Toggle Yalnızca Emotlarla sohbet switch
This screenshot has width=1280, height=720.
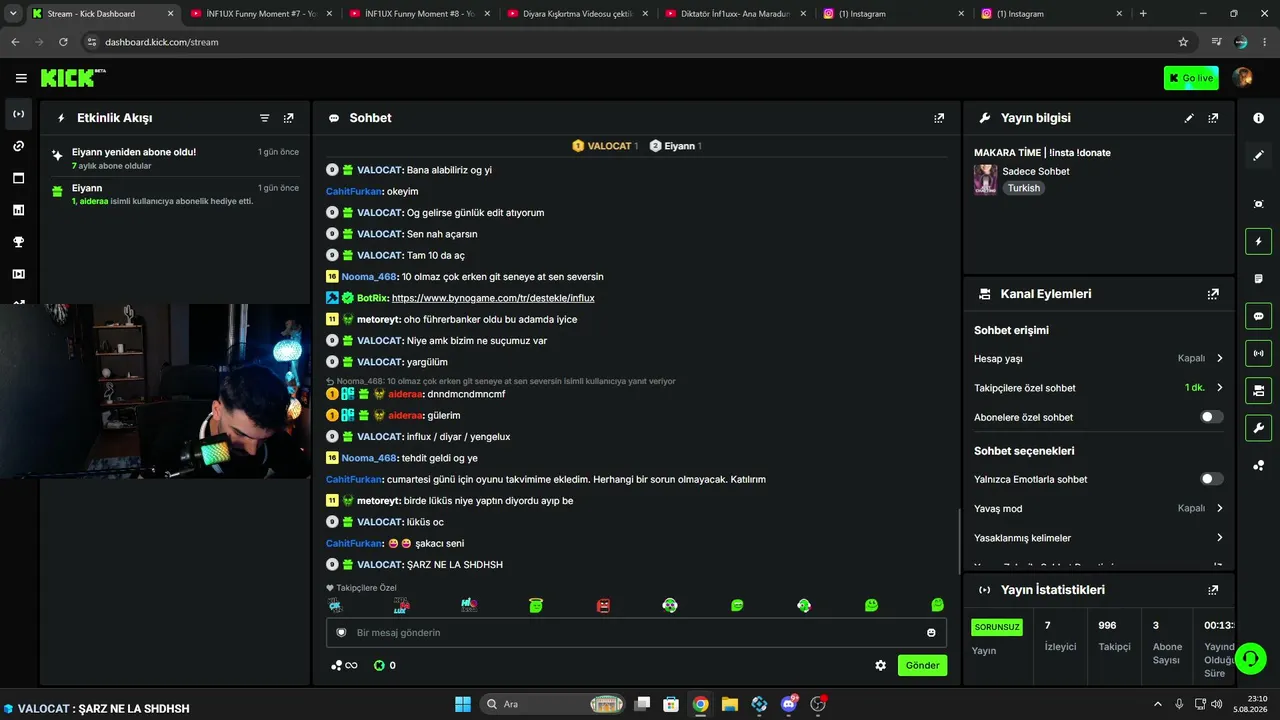pyautogui.click(x=1211, y=479)
